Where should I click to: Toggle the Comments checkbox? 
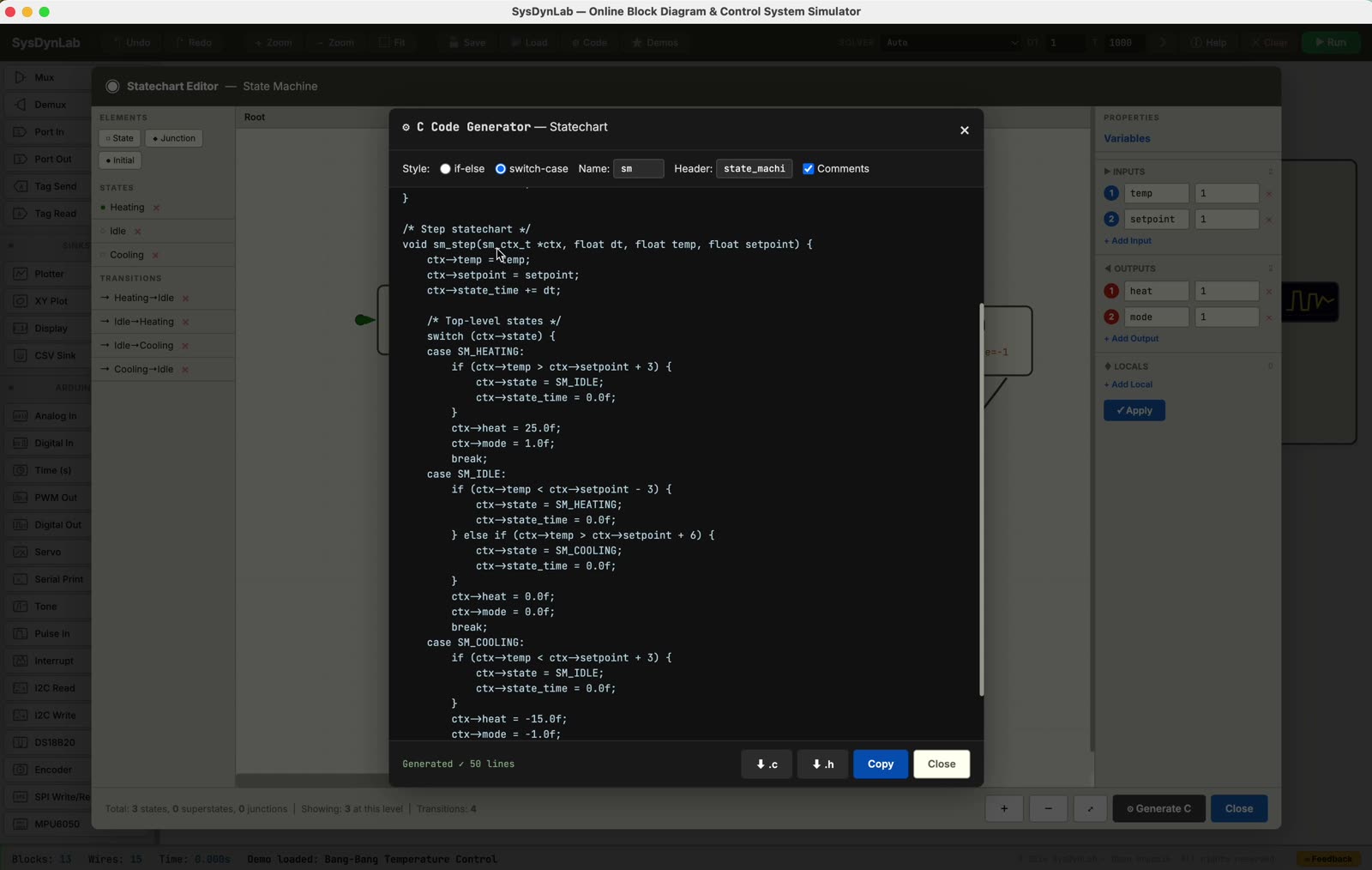click(x=808, y=169)
